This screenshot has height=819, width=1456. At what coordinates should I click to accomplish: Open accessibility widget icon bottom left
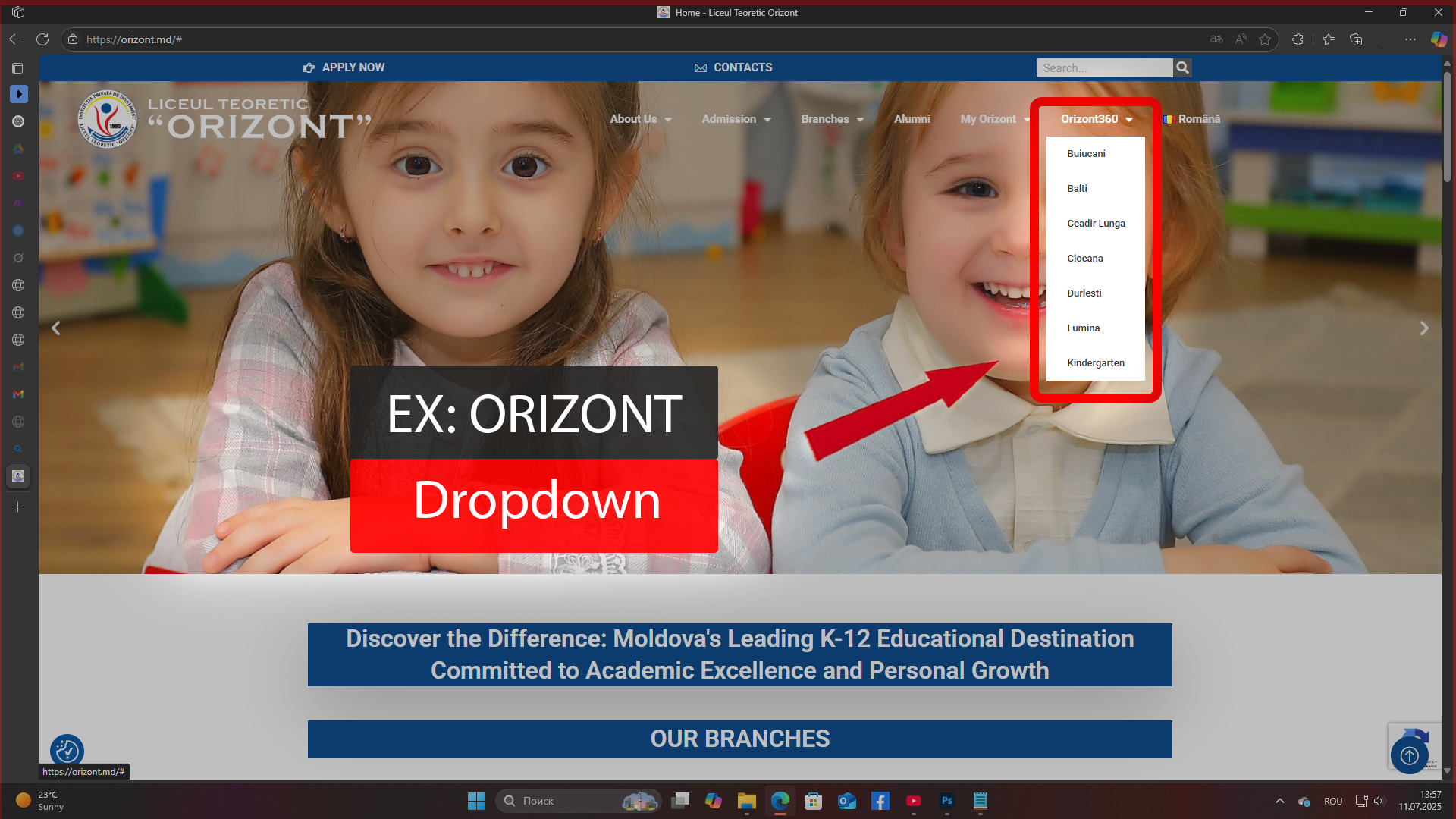tap(67, 751)
